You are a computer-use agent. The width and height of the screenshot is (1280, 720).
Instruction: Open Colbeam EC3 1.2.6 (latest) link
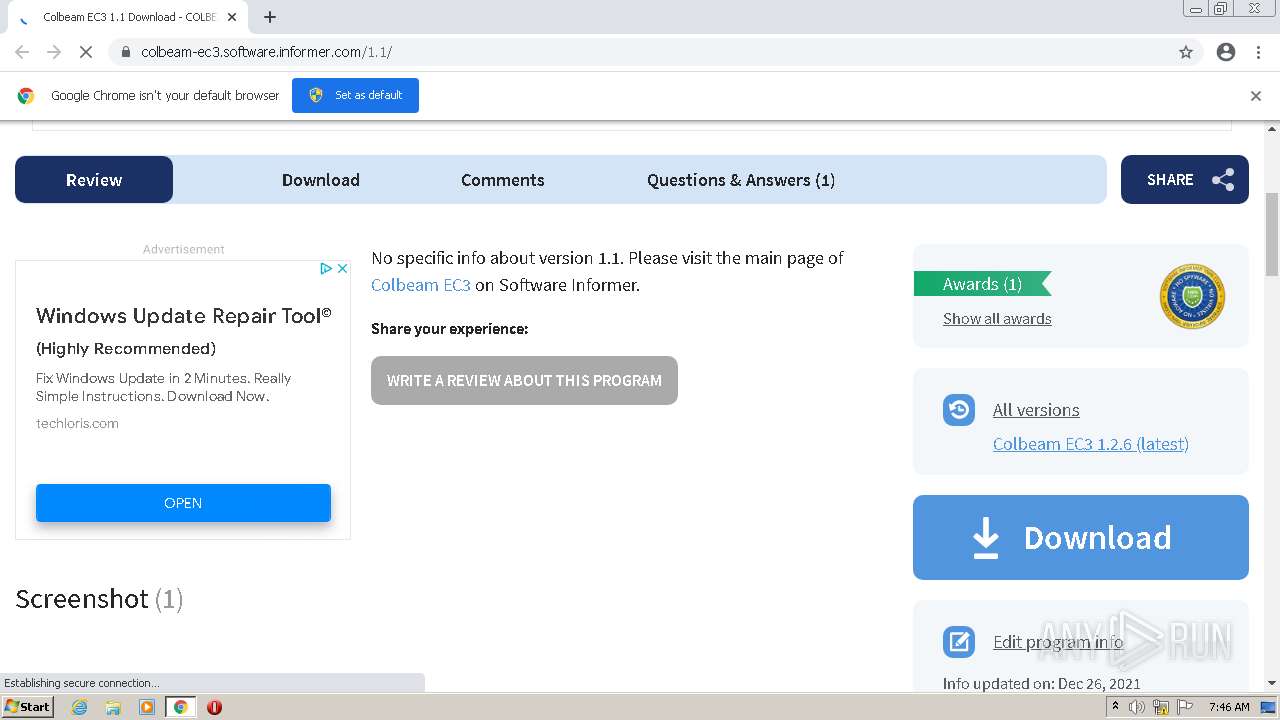1091,444
